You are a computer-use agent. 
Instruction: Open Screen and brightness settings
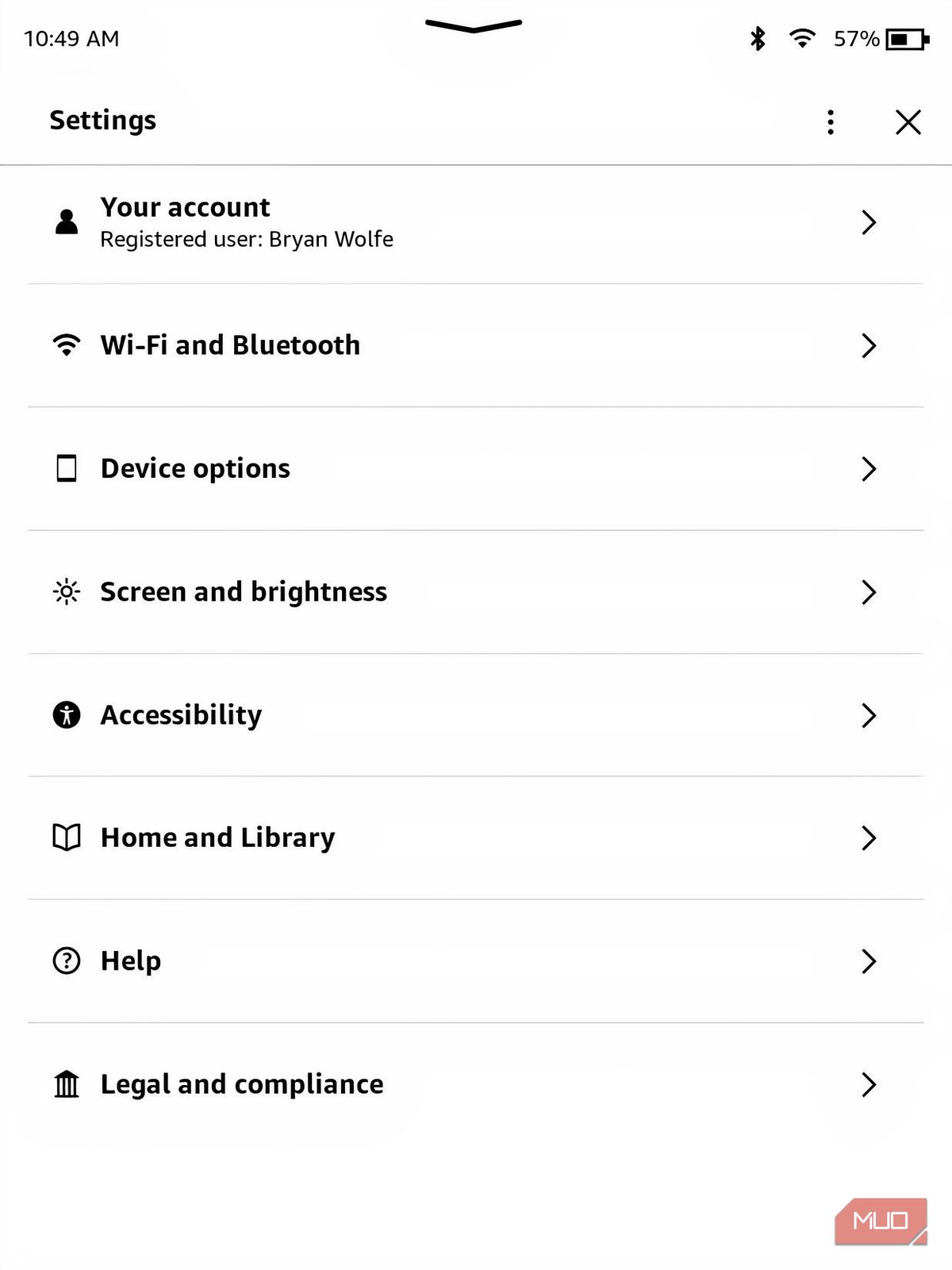(244, 592)
